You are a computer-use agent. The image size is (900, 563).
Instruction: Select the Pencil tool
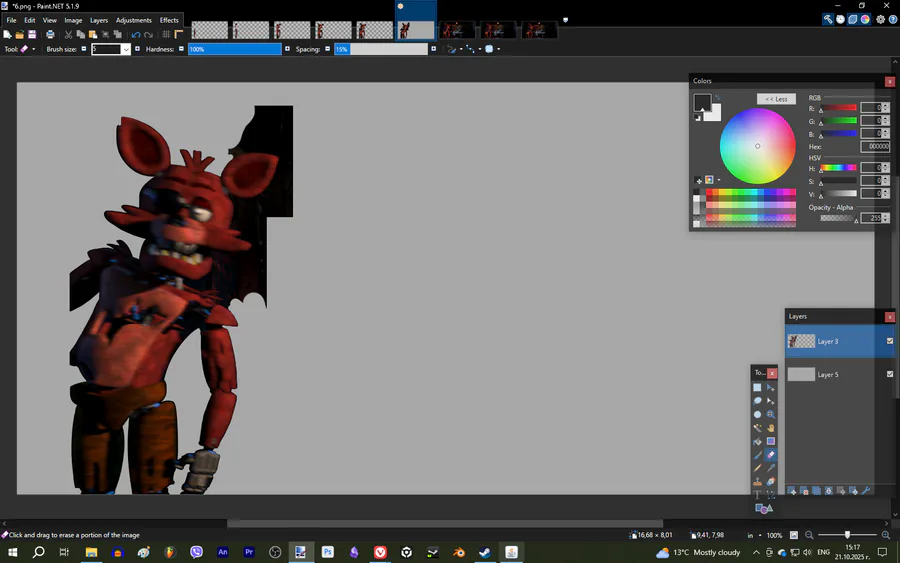(757, 468)
